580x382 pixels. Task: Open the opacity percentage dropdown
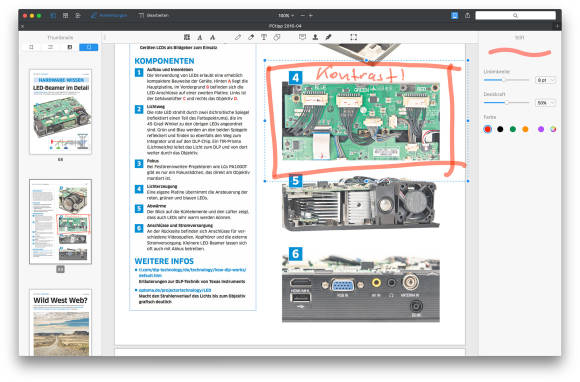(x=545, y=103)
